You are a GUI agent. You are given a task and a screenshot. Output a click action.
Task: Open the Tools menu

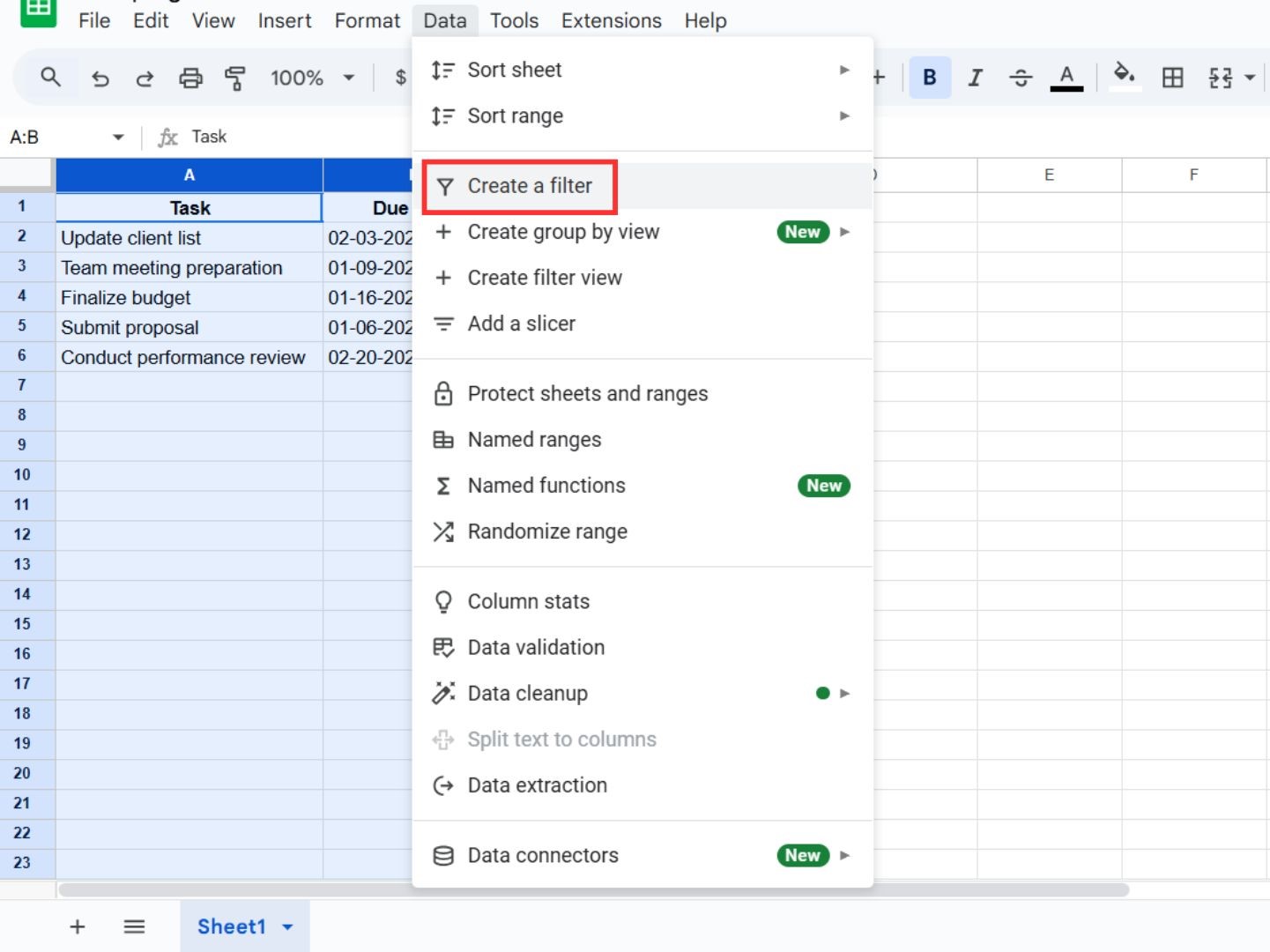[x=514, y=20]
